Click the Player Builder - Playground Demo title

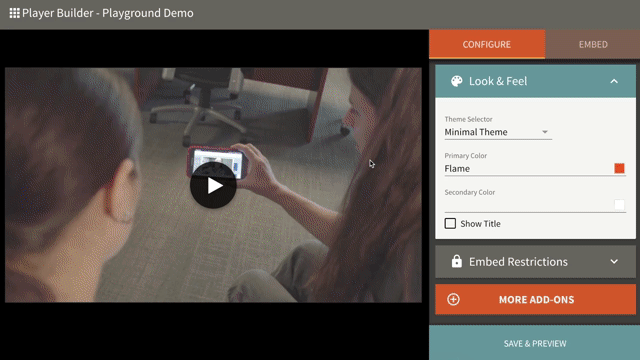click(108, 13)
